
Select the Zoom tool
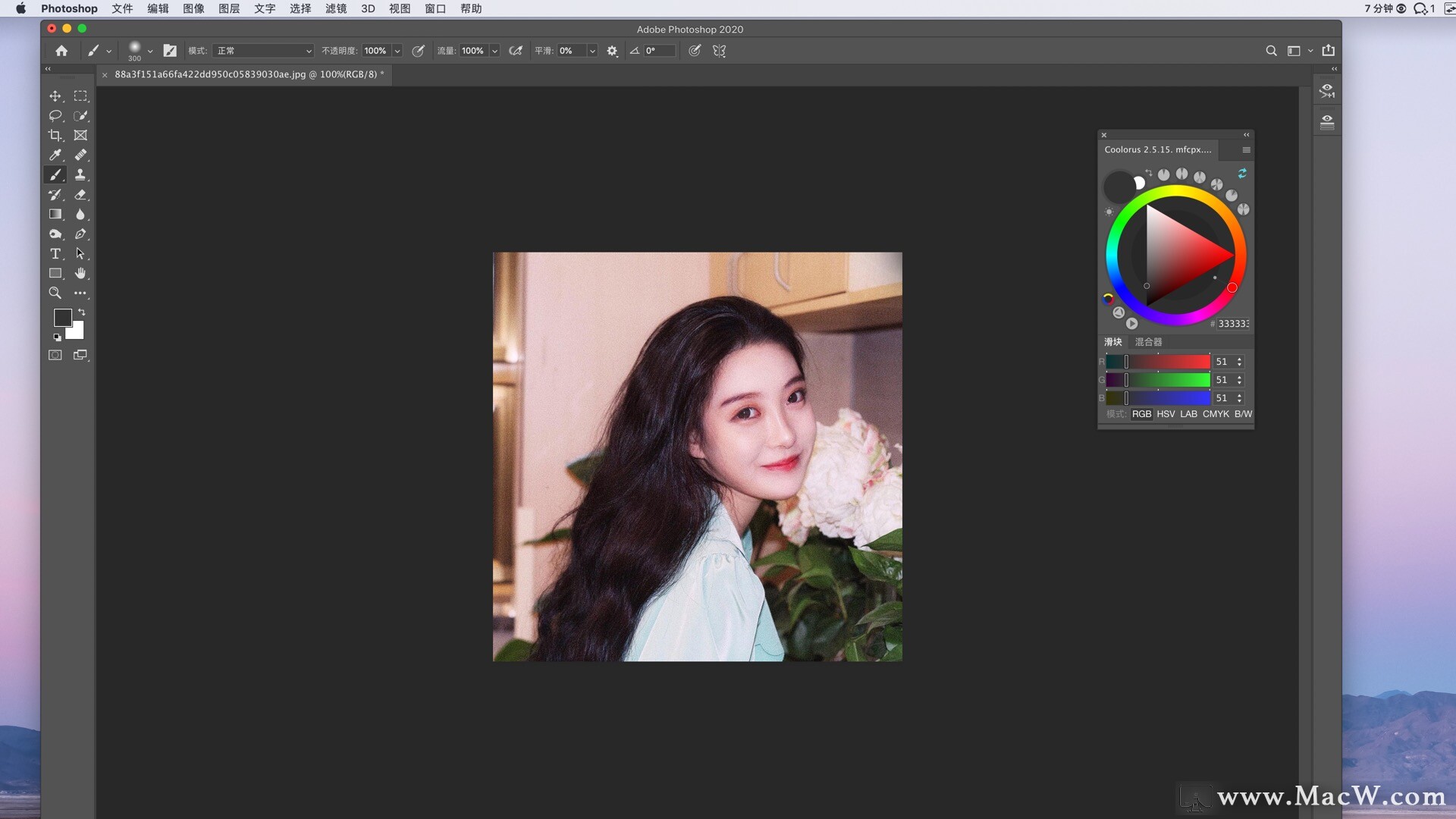(x=55, y=293)
